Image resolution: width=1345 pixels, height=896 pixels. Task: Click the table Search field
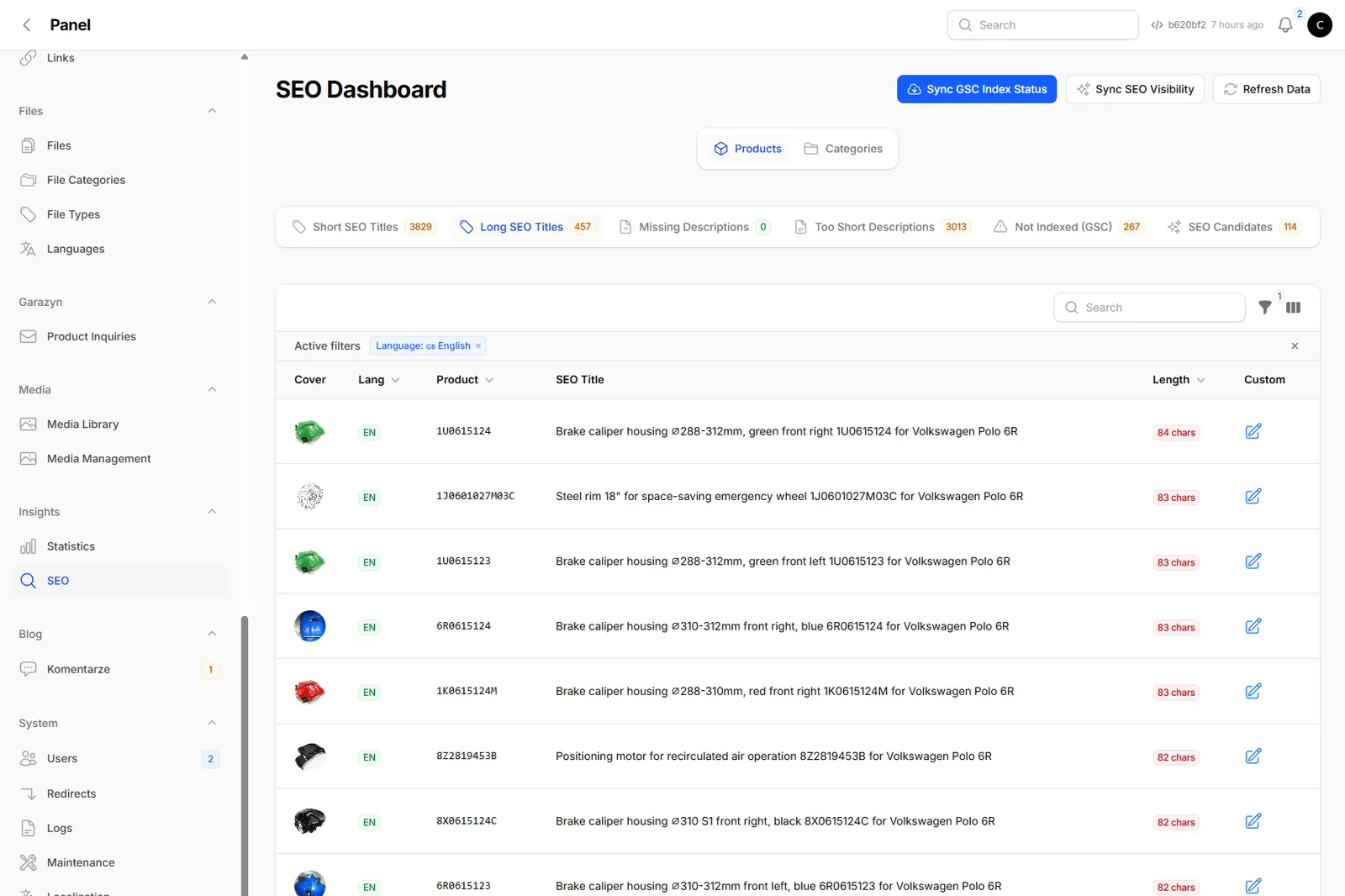coord(1149,308)
